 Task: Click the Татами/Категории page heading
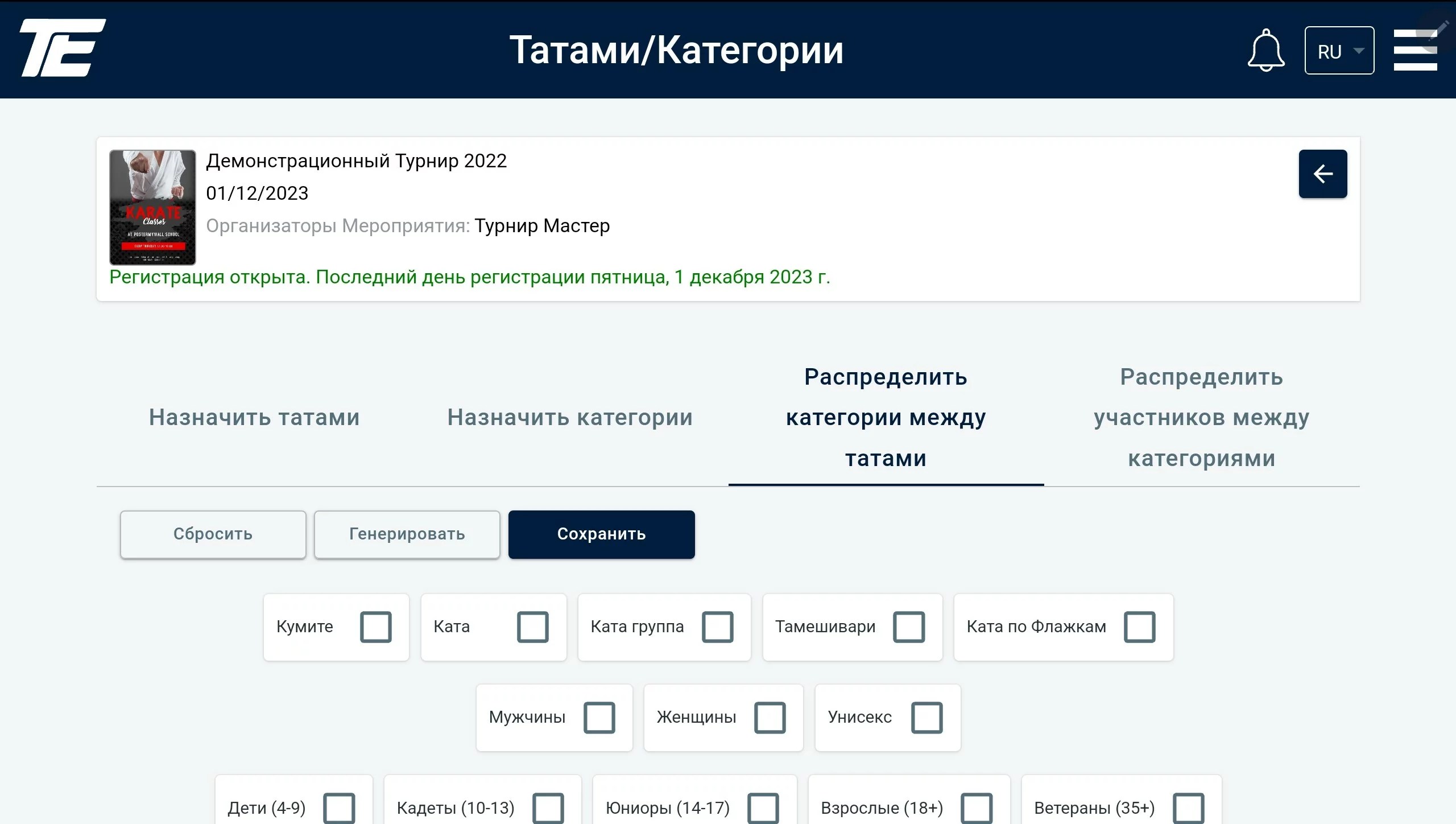[x=676, y=50]
